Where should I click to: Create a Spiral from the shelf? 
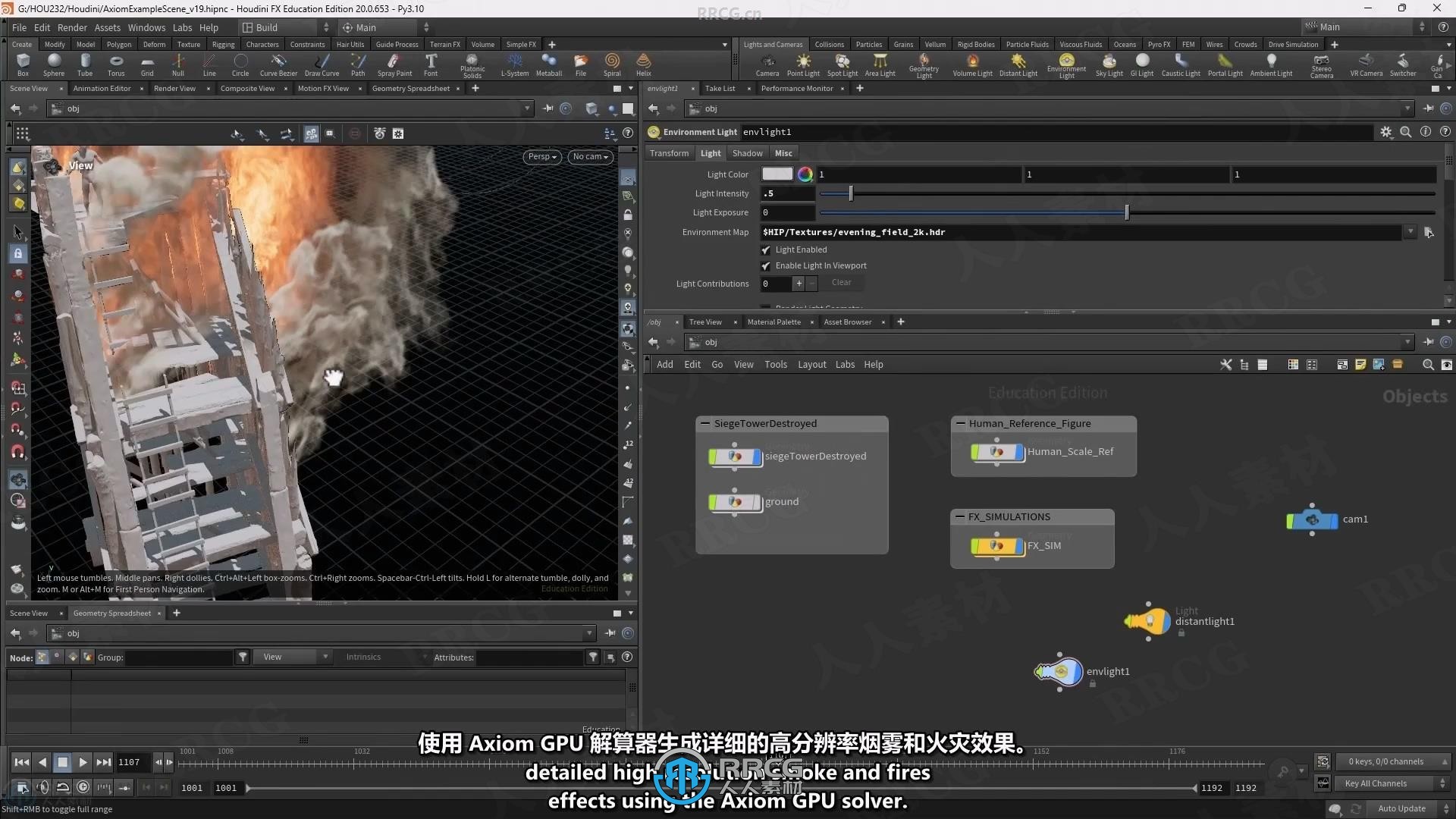pyautogui.click(x=612, y=64)
